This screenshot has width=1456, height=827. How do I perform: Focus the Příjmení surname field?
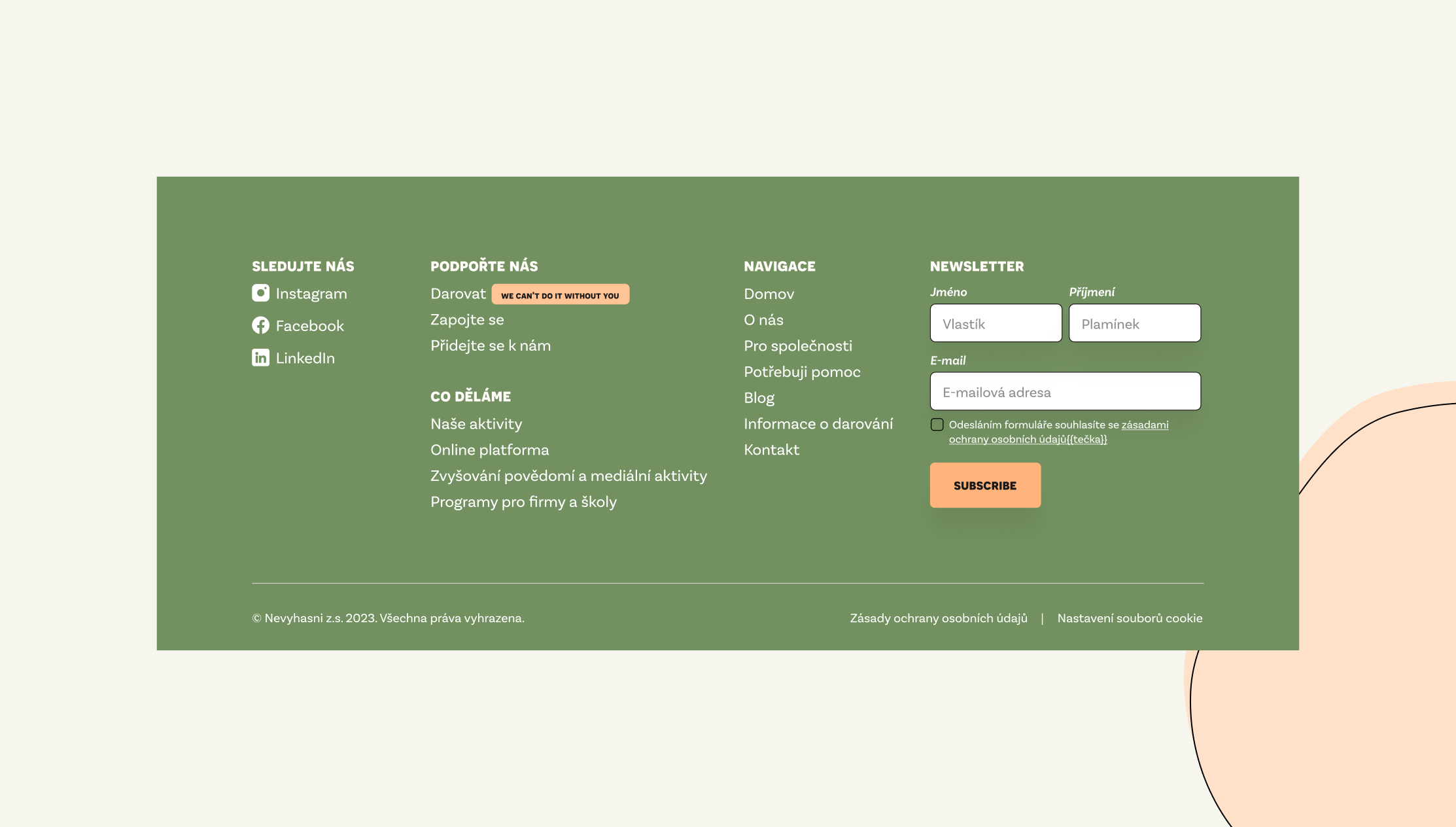pyautogui.click(x=1134, y=323)
